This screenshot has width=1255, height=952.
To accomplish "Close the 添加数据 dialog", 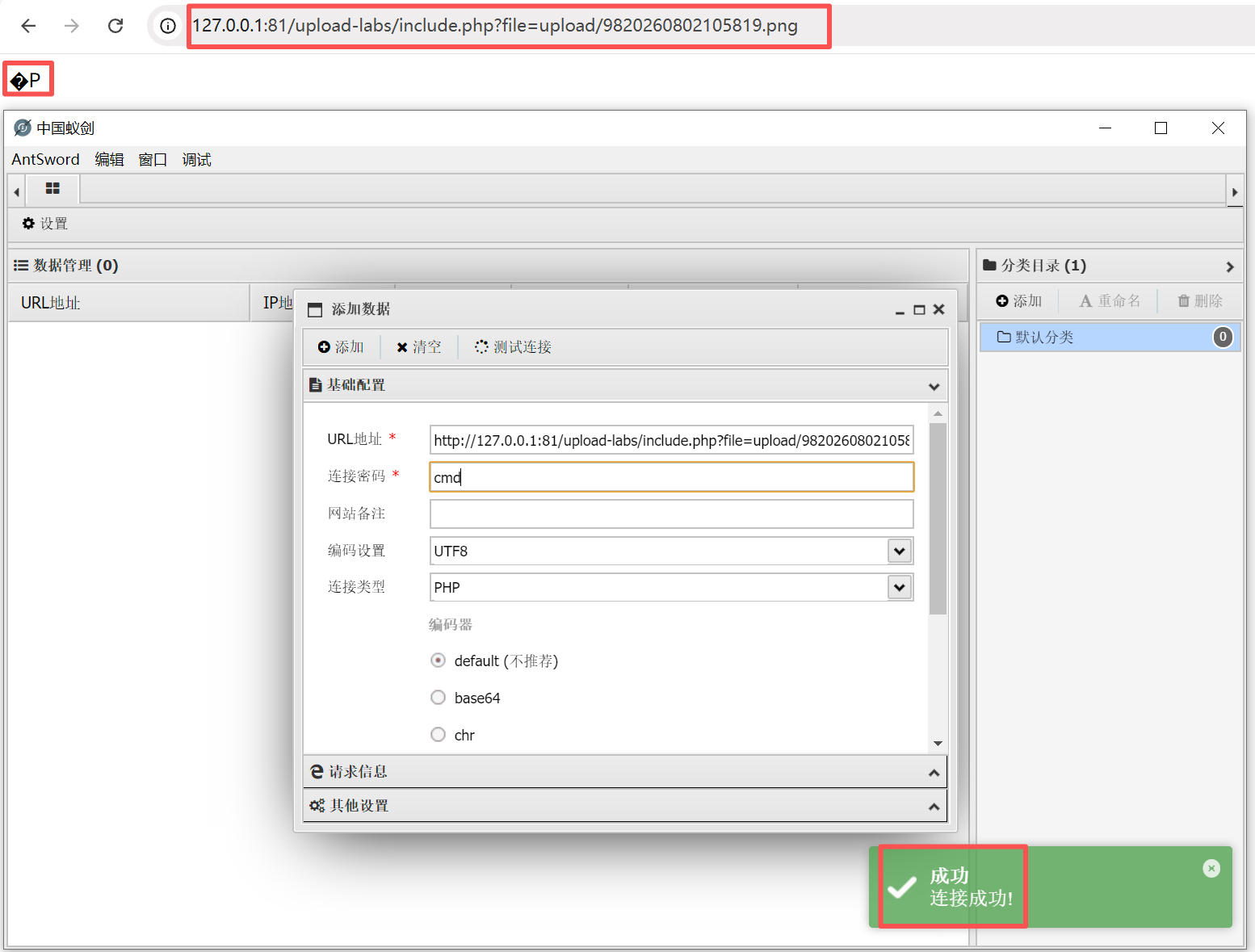I will [x=938, y=310].
